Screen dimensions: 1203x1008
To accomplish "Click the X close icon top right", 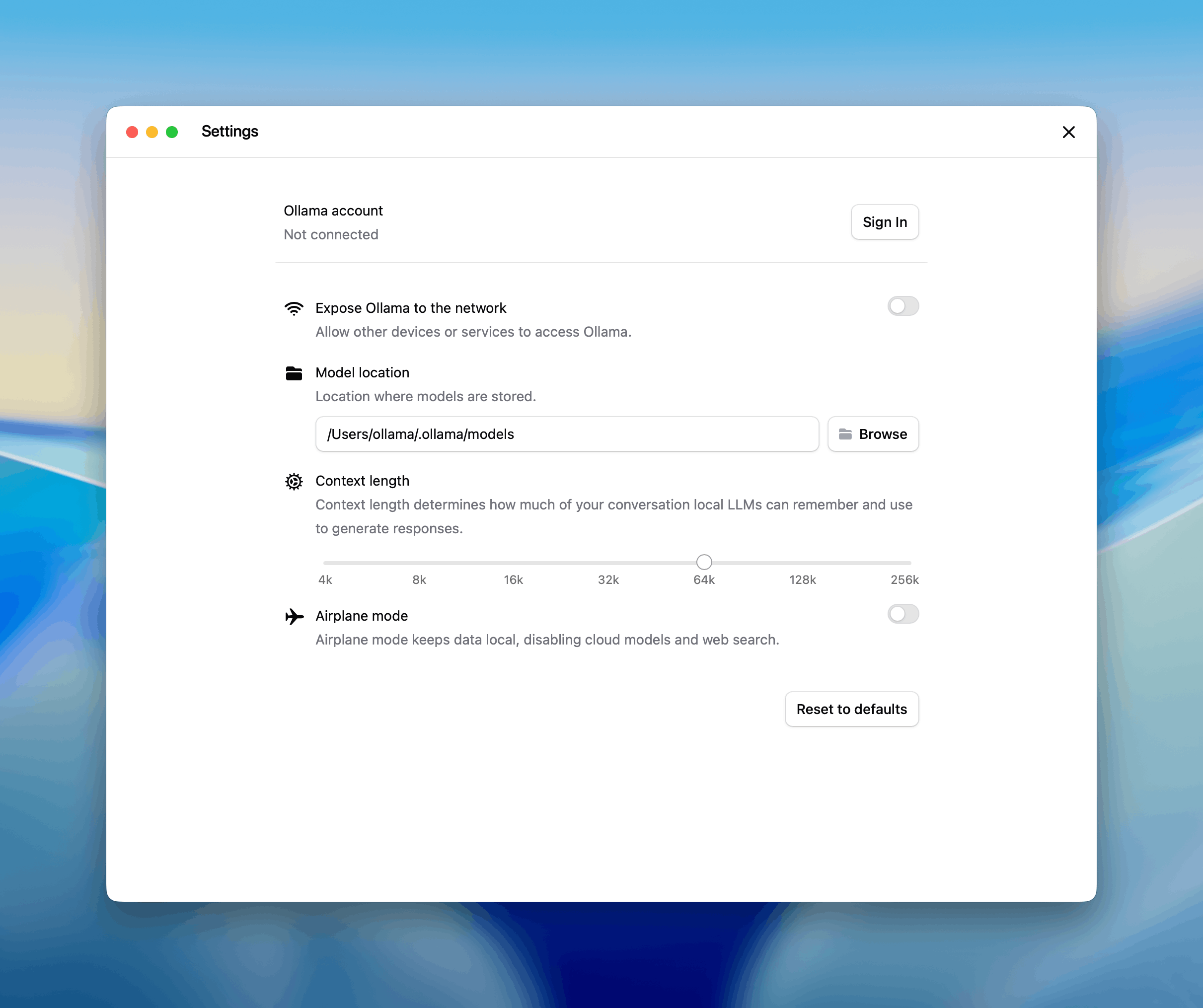I will 1068,132.
